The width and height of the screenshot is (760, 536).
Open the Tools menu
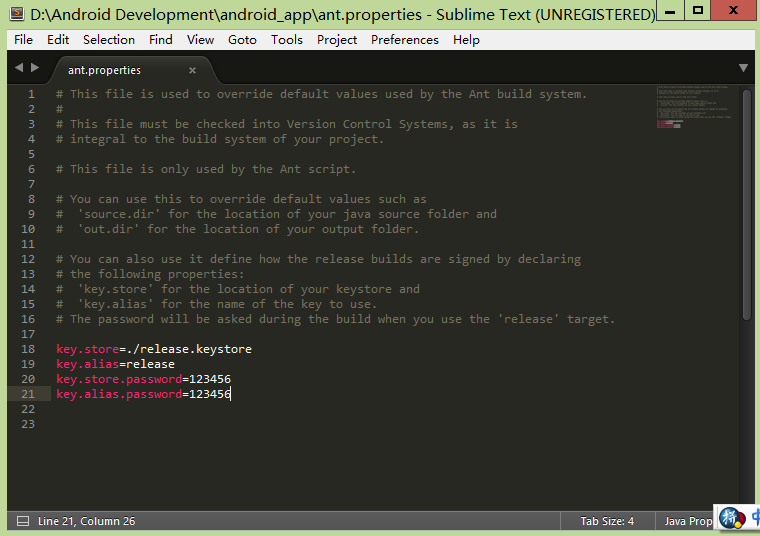(x=286, y=40)
